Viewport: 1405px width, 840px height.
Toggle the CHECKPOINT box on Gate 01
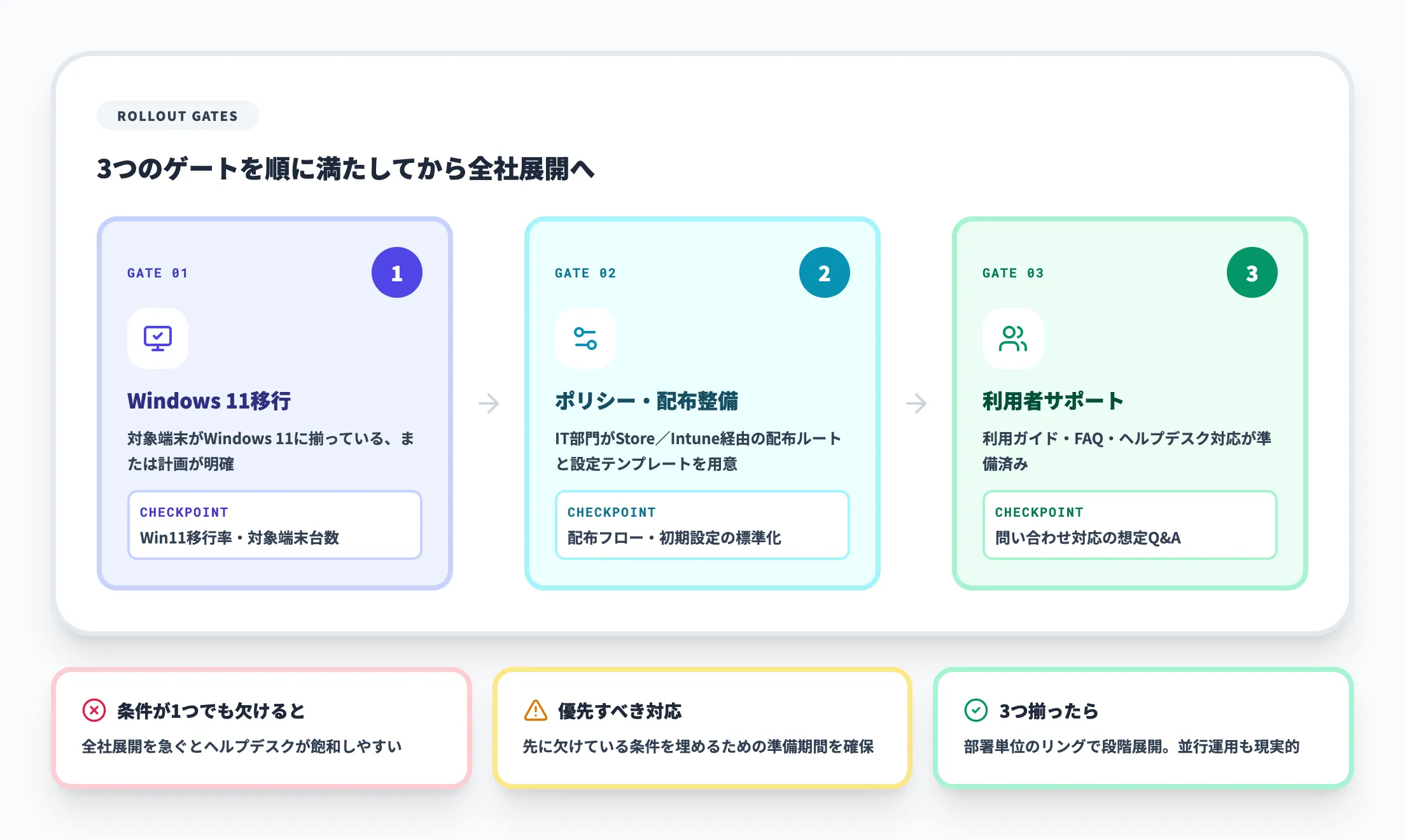[274, 525]
